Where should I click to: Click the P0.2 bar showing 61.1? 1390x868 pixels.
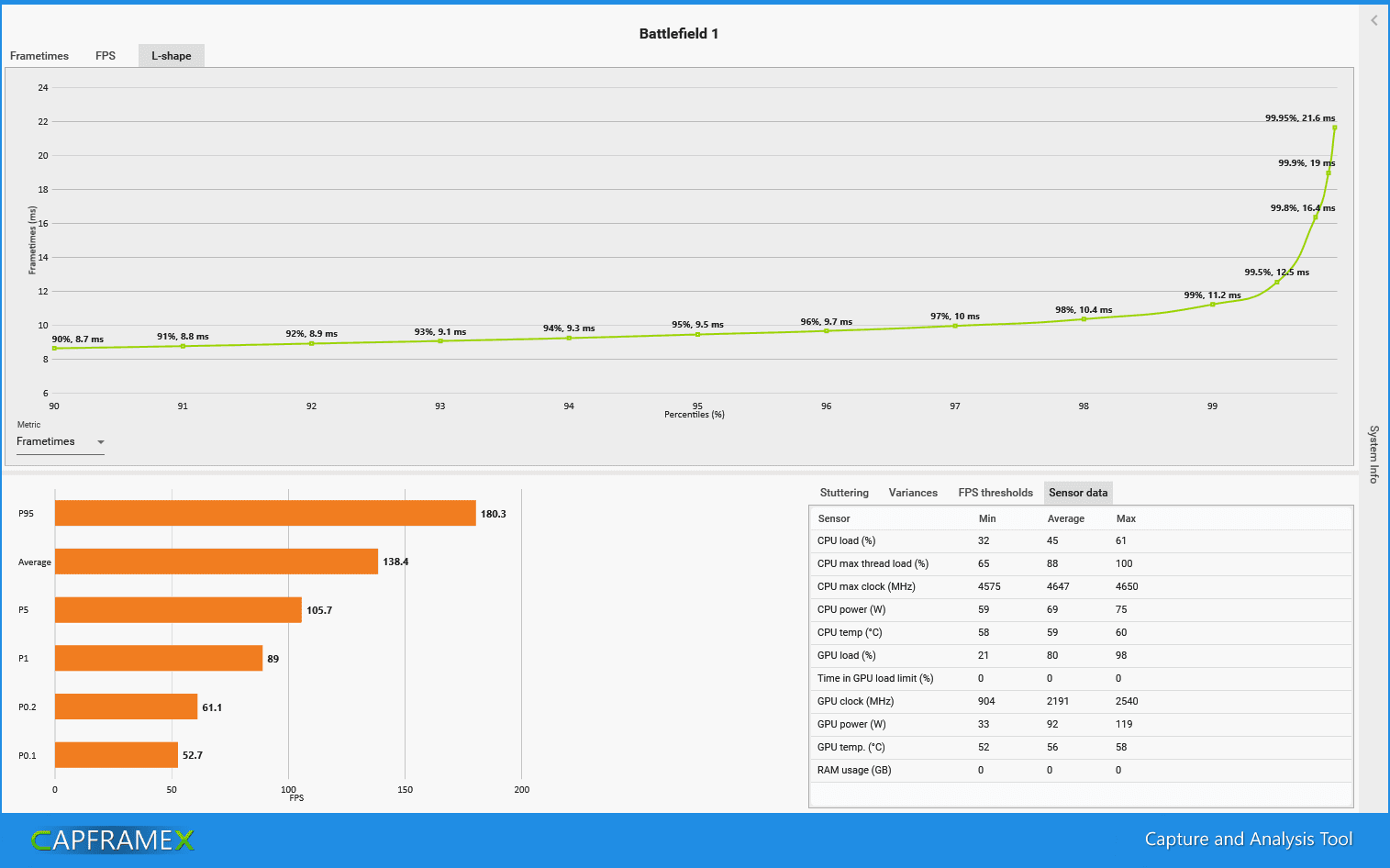tap(126, 707)
